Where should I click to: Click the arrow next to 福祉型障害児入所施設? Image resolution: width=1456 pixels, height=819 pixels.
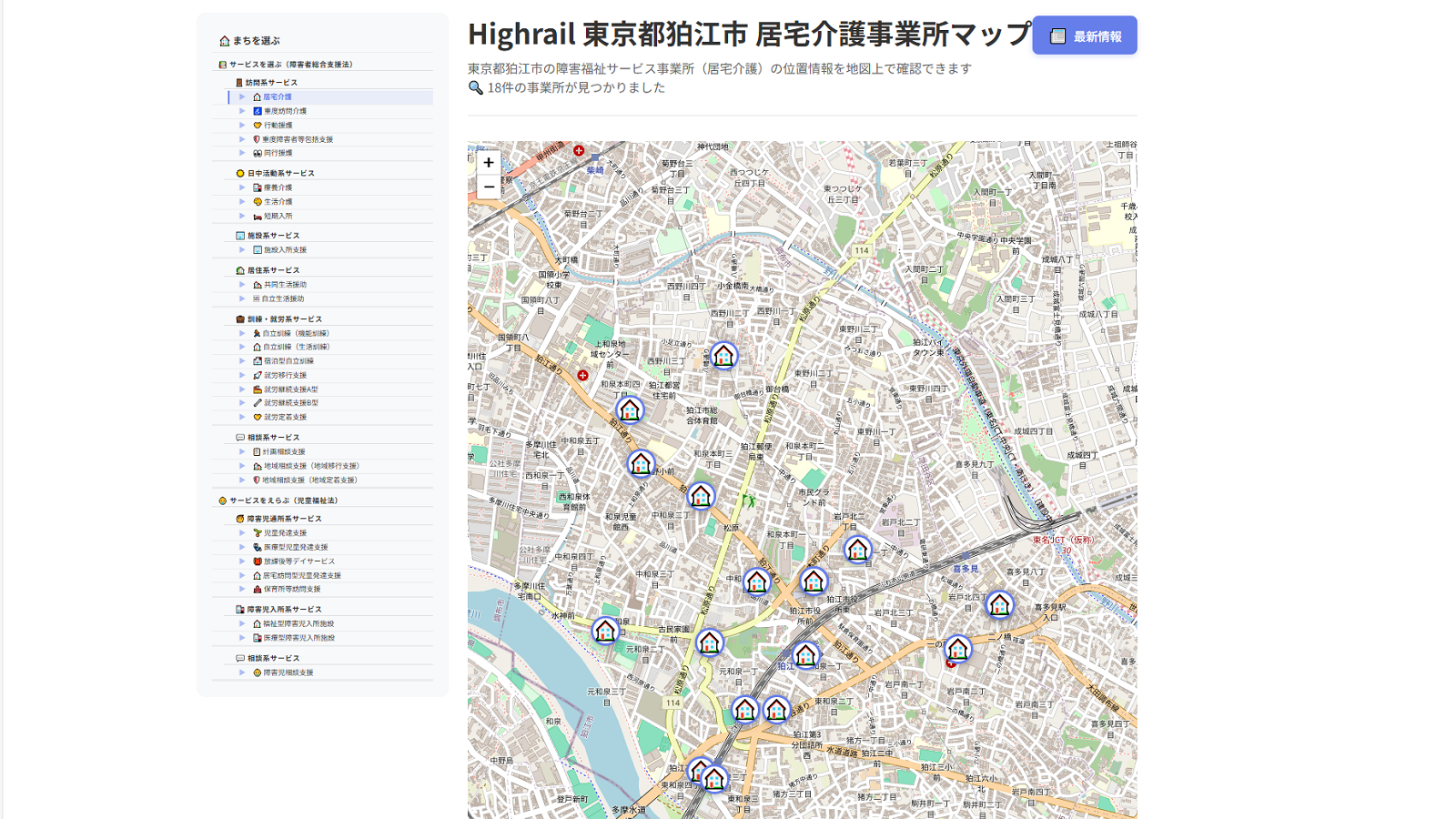(x=242, y=623)
